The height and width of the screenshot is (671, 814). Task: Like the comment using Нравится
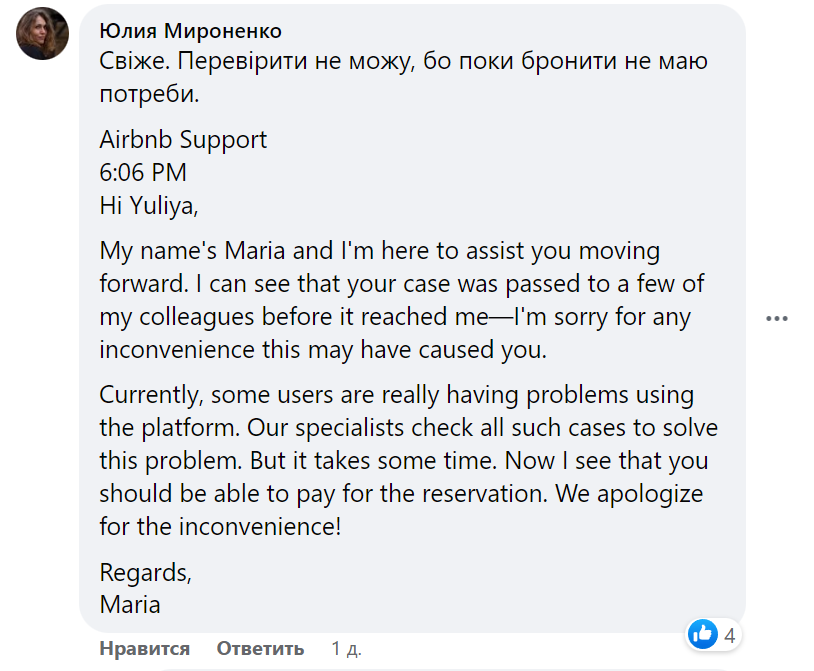pos(146,648)
